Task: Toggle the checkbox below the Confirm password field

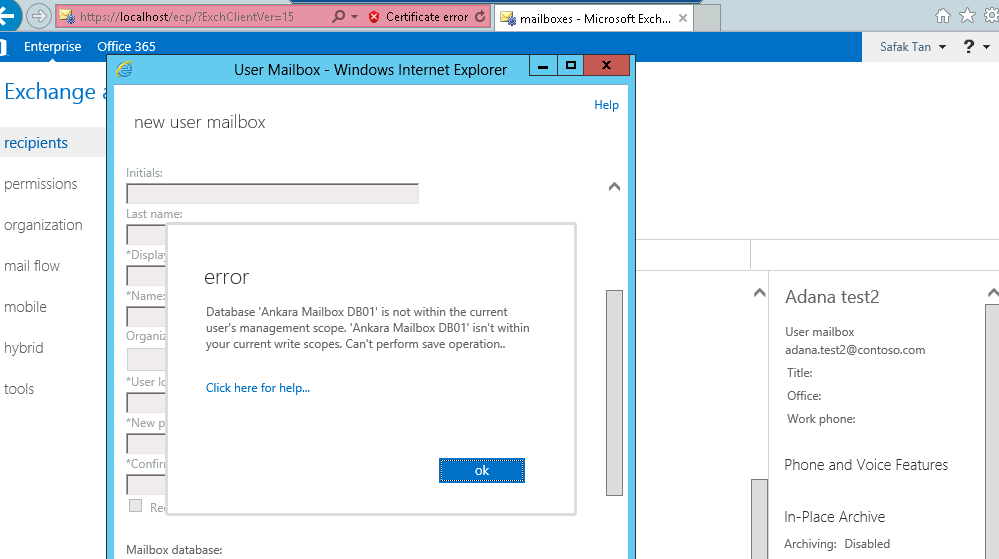Action: pos(135,505)
